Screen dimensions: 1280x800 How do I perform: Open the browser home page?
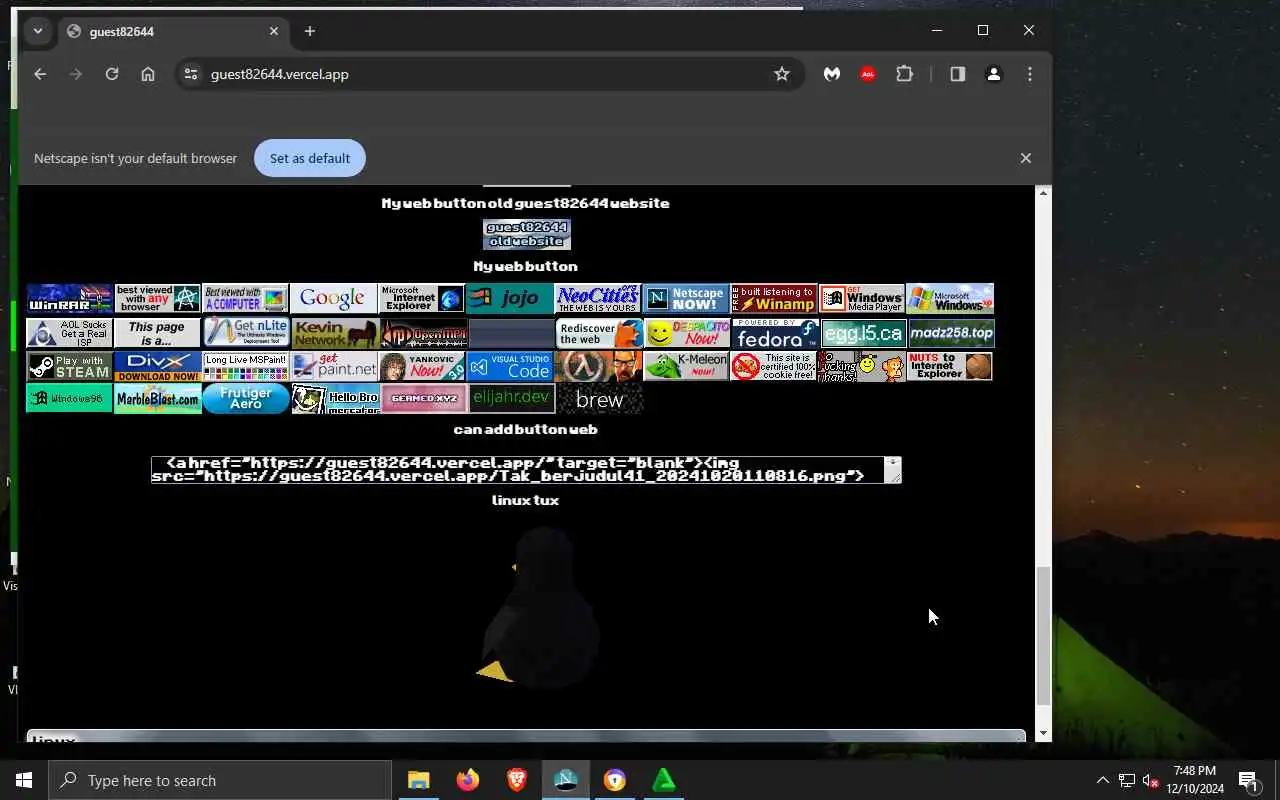148,74
